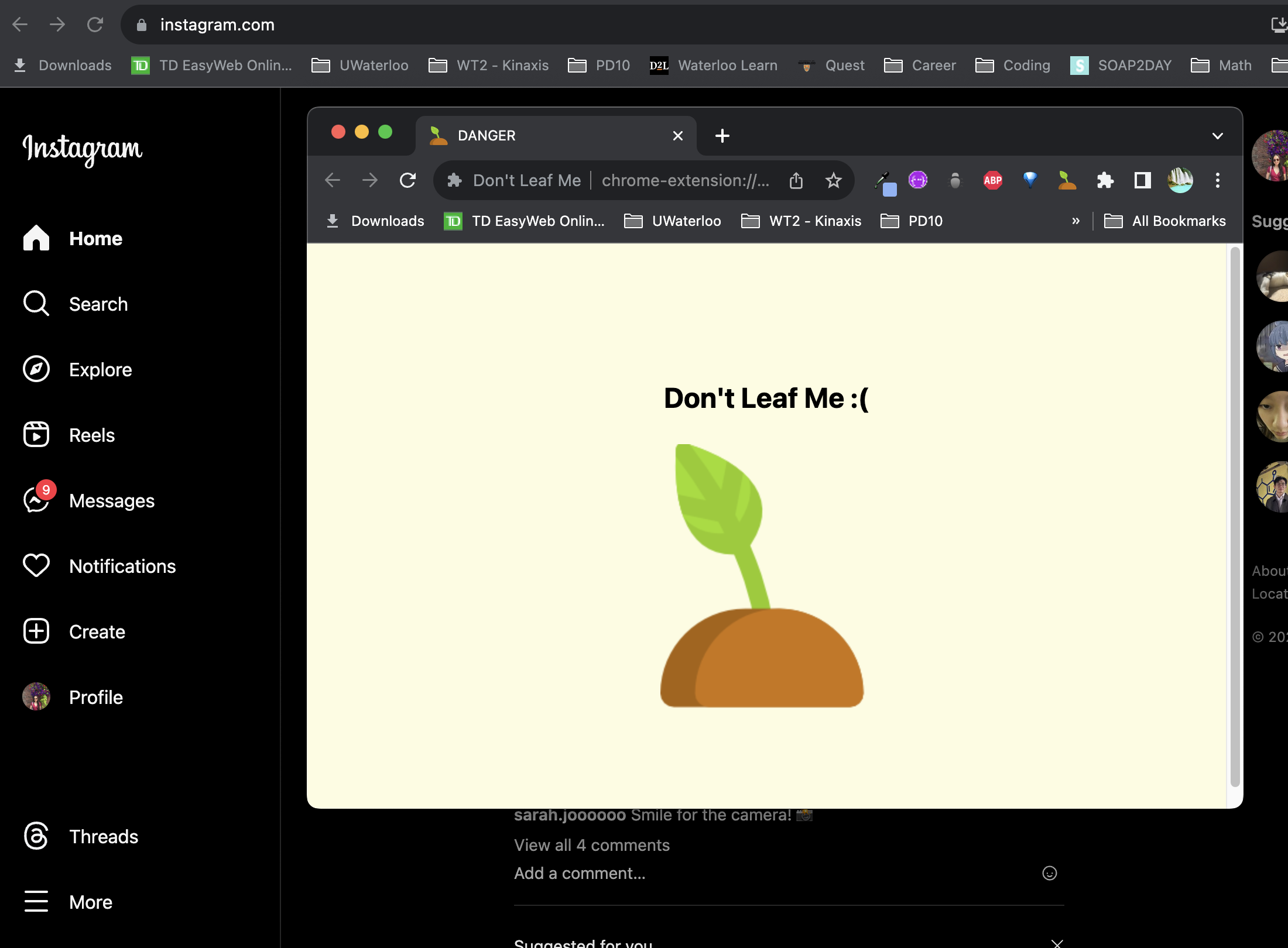Bookmark page with the star icon
Viewport: 1288px width, 948px height.
[x=833, y=180]
